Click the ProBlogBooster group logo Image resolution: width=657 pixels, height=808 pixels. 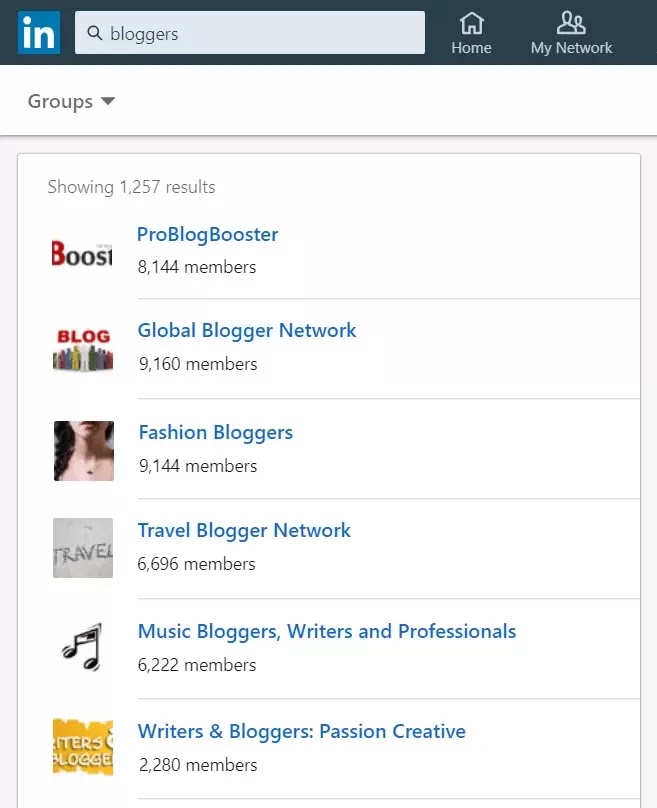82,252
